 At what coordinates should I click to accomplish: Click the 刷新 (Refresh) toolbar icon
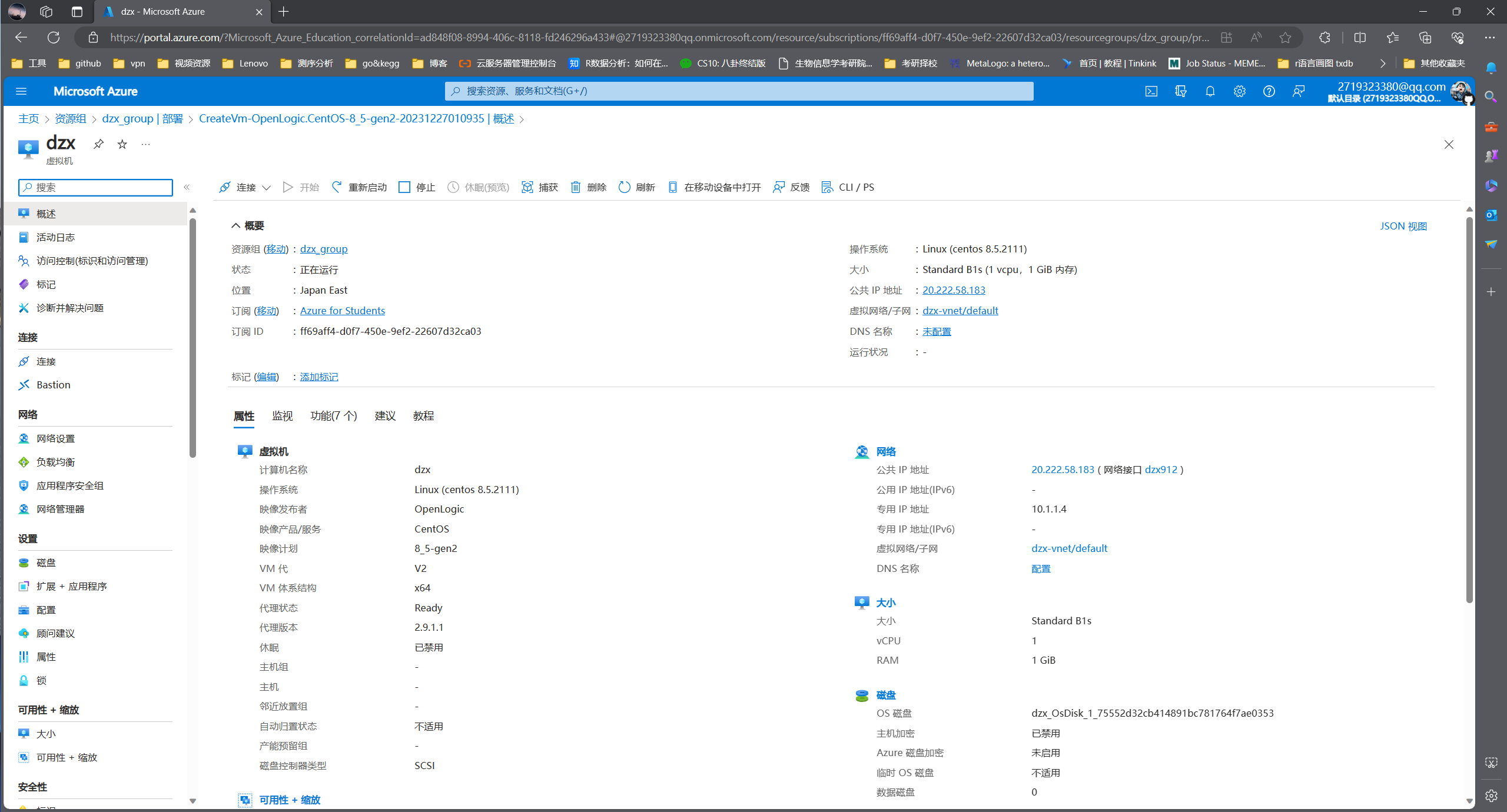coord(625,187)
